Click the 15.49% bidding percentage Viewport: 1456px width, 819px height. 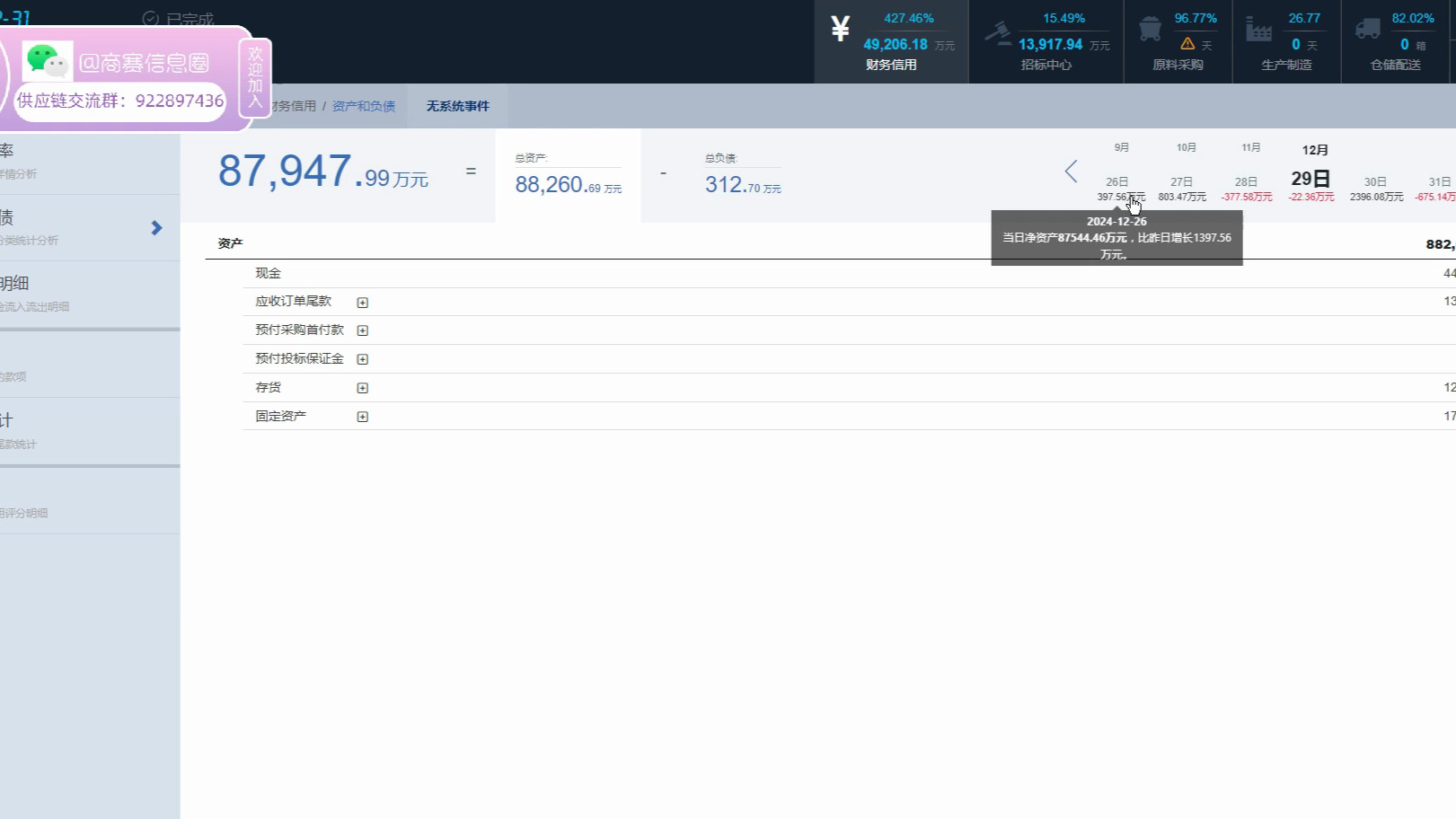pyautogui.click(x=1063, y=18)
